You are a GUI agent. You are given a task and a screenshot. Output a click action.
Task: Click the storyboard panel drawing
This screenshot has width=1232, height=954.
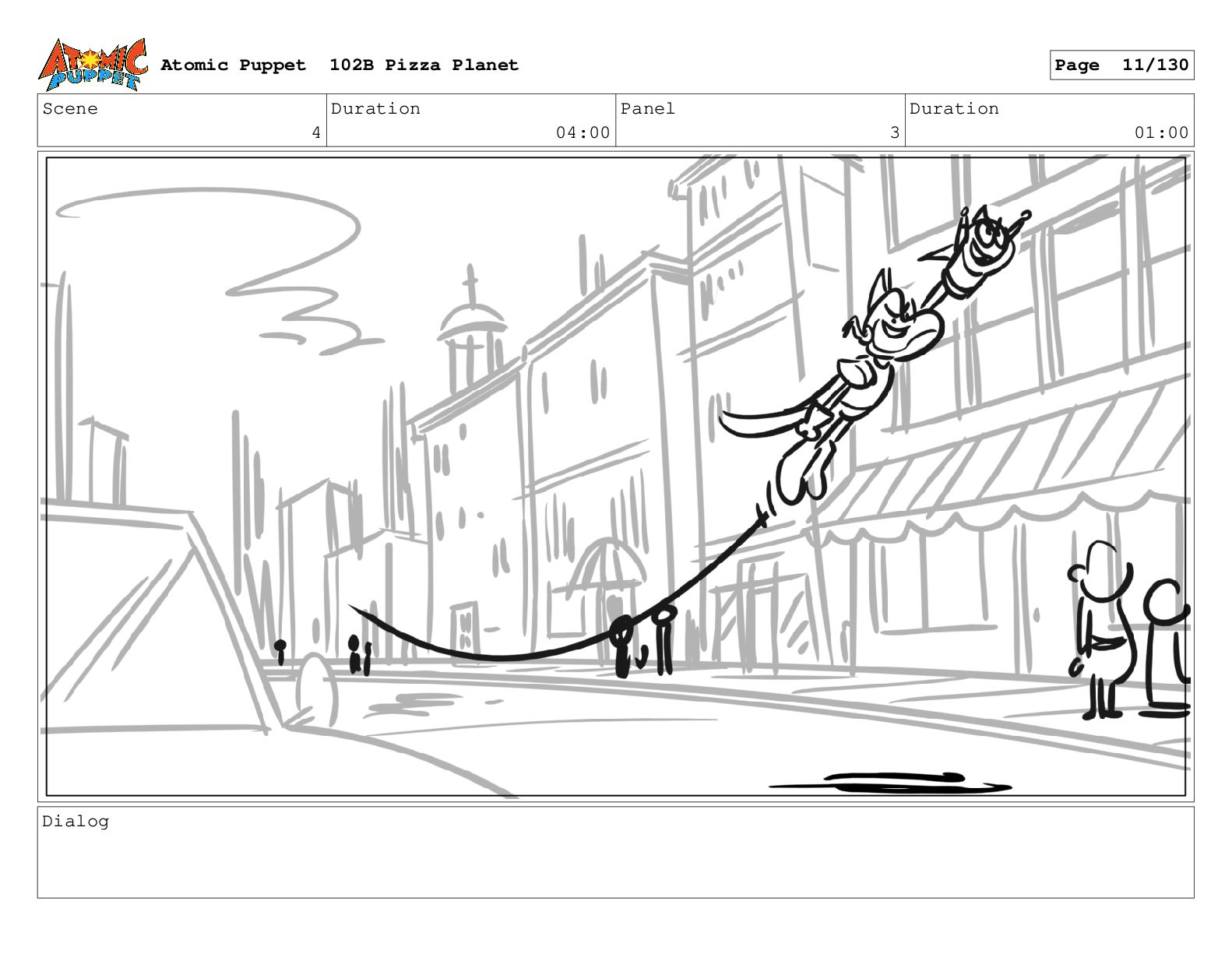click(616, 477)
